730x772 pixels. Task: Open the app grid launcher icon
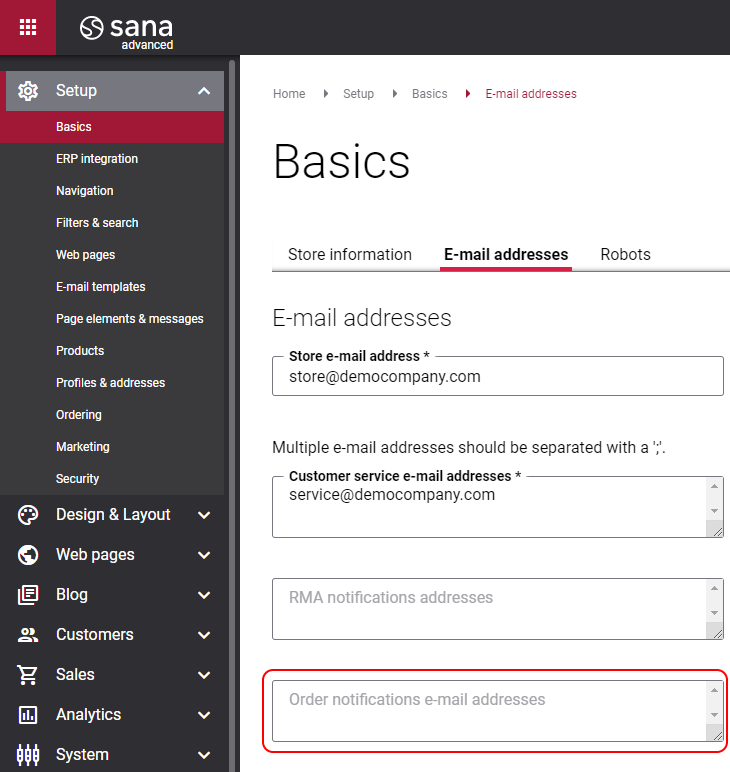pos(28,27)
